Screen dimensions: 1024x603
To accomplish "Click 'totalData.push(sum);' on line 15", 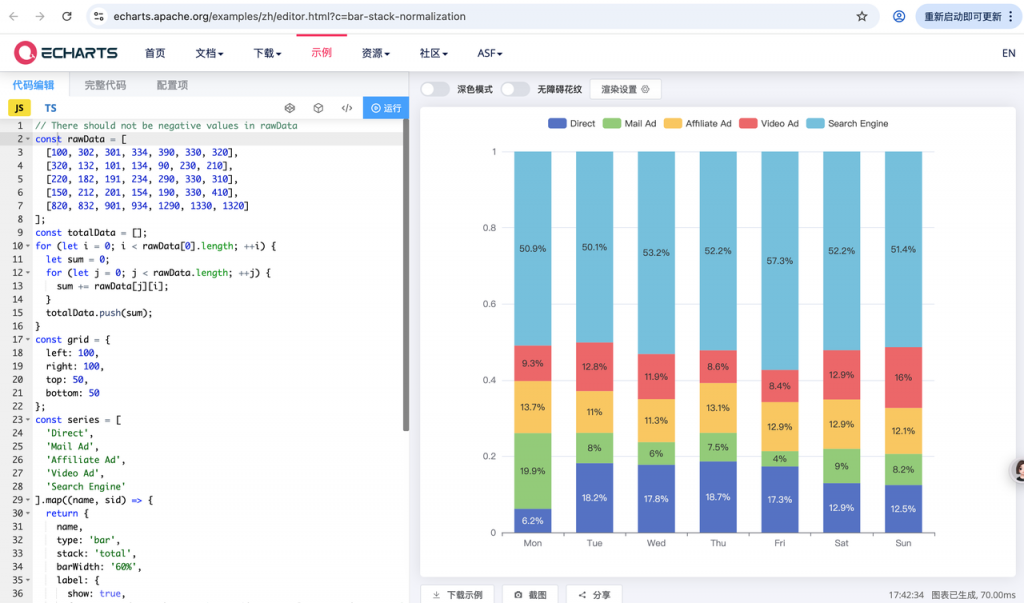I will pyautogui.click(x=99, y=313).
